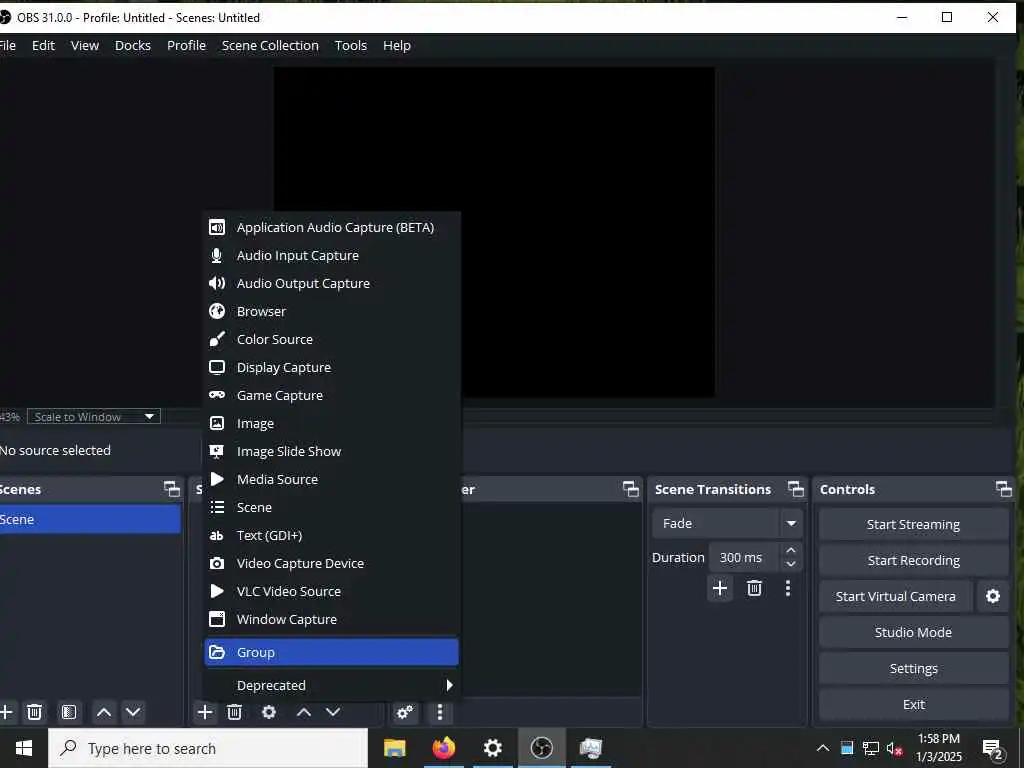
Task: Add a new scene with plus icon
Action: pos(6,712)
